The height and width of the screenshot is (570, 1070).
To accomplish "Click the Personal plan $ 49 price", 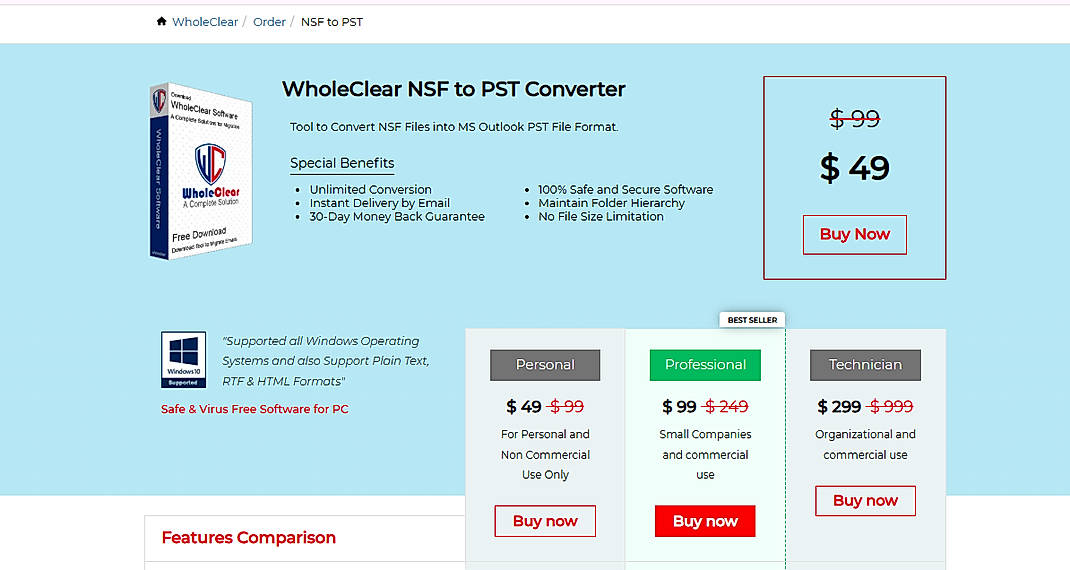I will coord(523,407).
